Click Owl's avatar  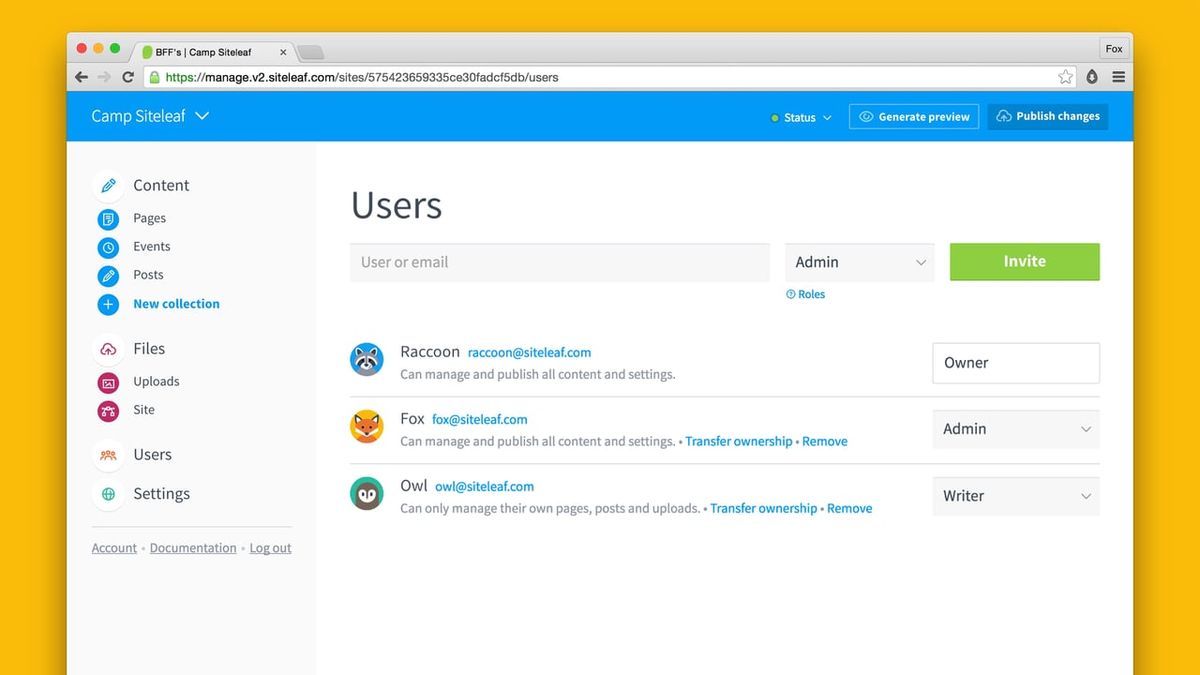[x=367, y=494]
